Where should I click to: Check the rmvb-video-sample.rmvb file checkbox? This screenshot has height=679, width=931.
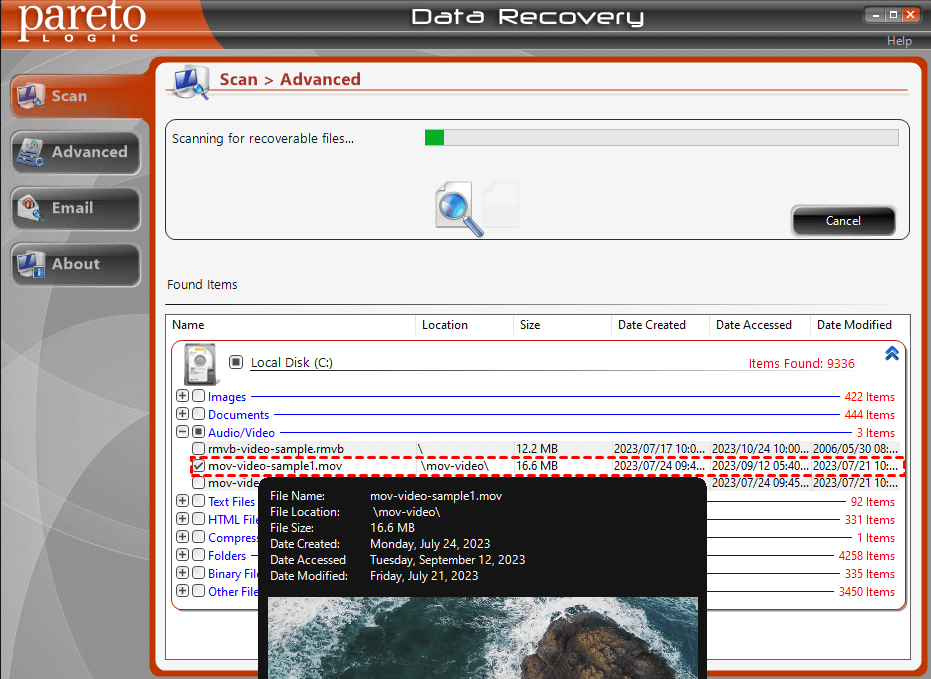pos(198,449)
